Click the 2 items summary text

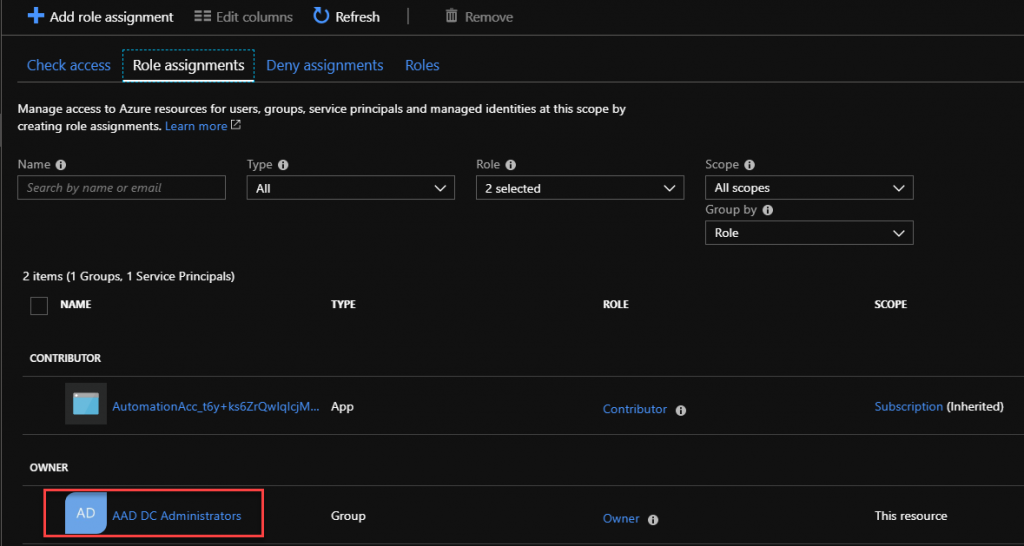(129, 276)
